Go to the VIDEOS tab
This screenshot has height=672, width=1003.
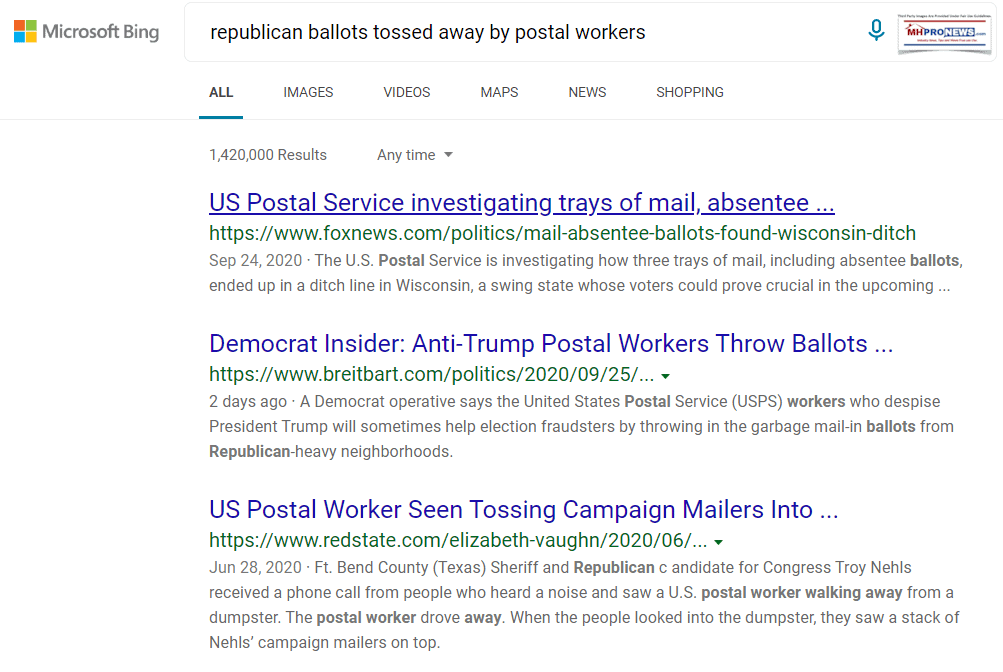point(407,92)
